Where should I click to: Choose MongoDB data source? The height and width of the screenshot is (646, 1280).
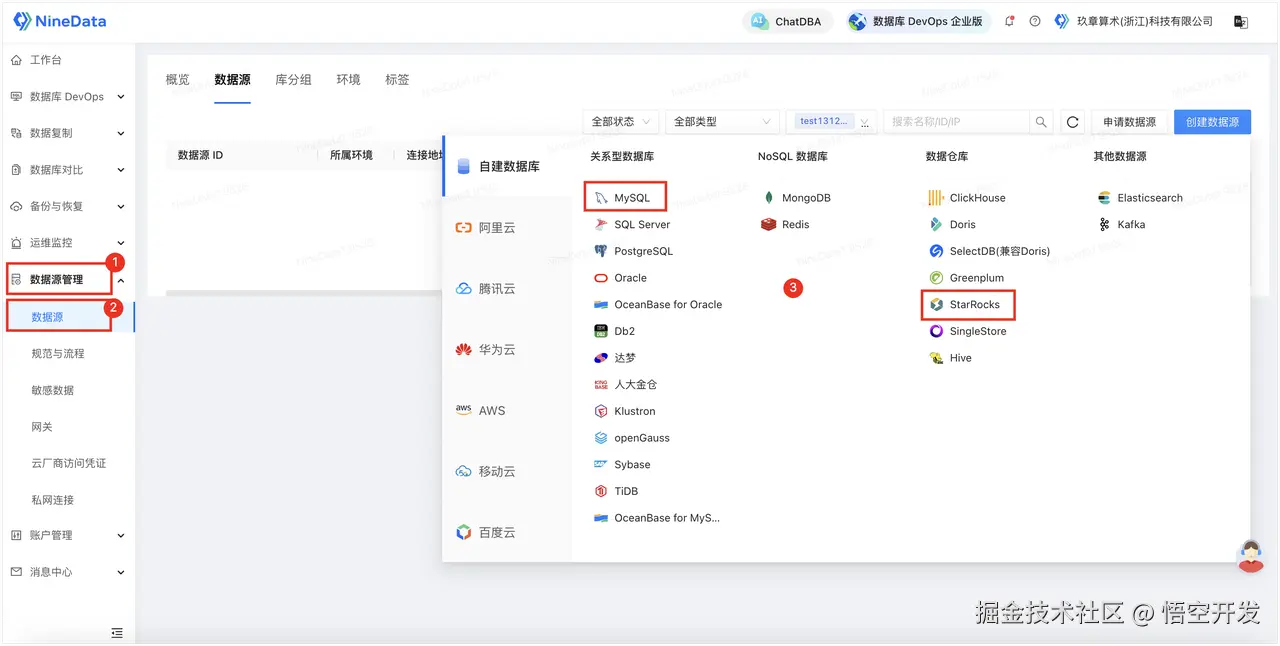pos(796,198)
